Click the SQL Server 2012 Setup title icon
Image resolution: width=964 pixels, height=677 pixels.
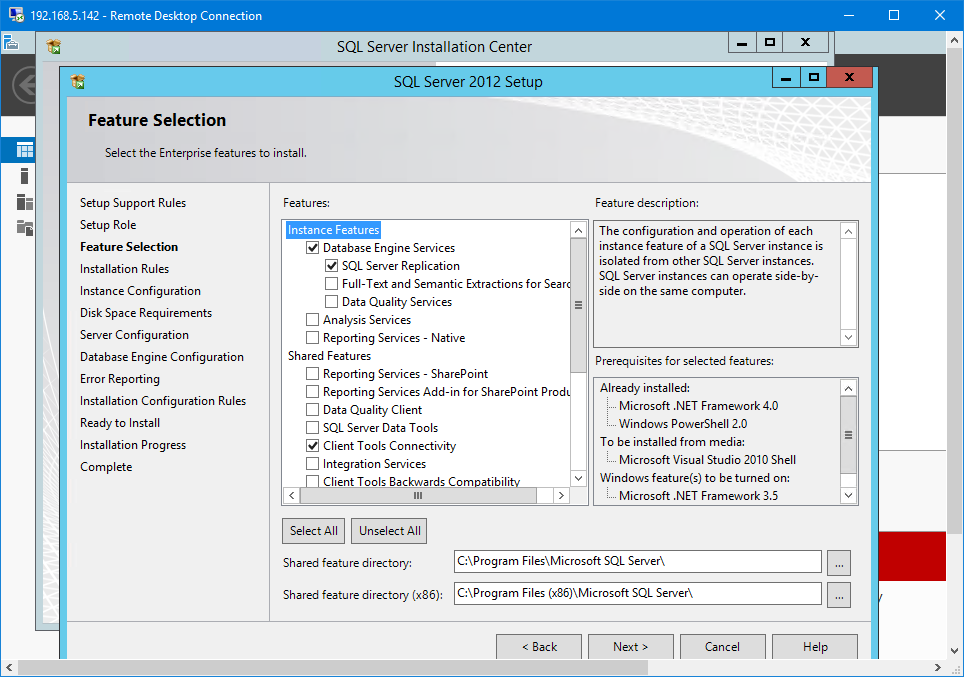(77, 81)
